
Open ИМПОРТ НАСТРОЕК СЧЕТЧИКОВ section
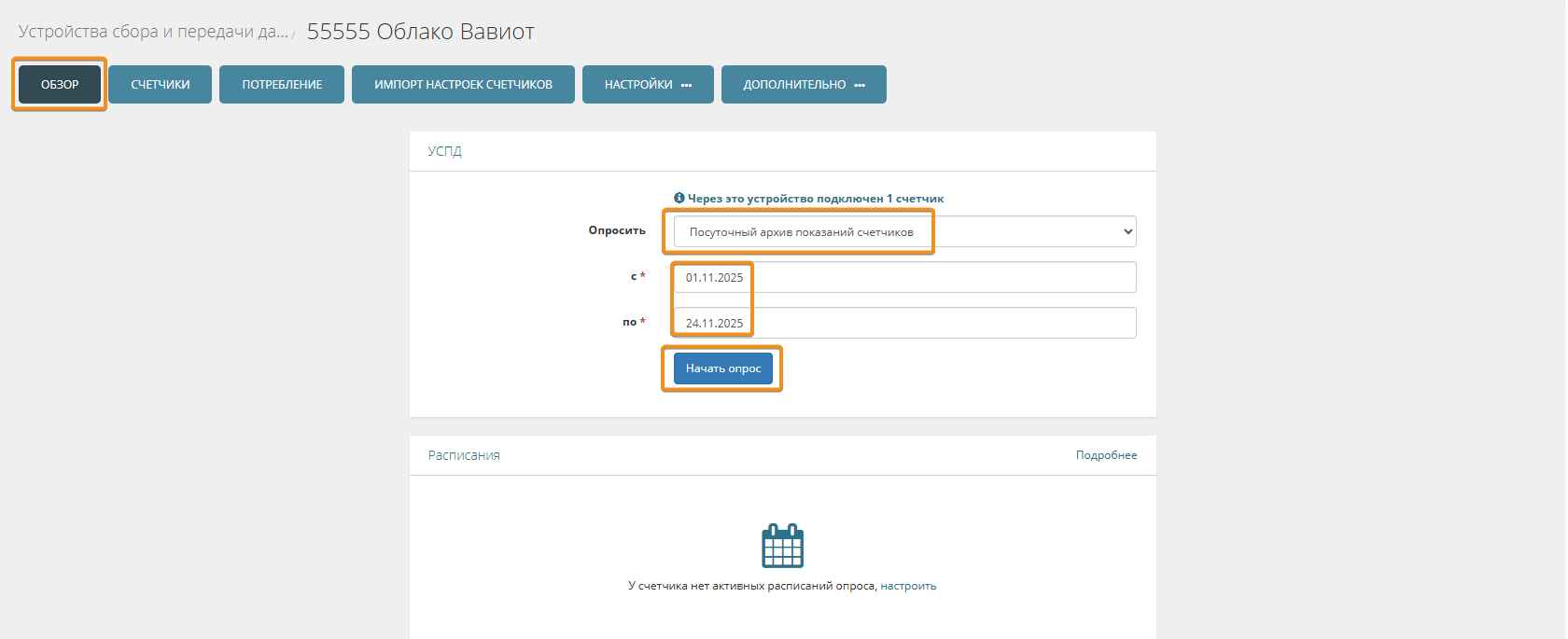(463, 85)
